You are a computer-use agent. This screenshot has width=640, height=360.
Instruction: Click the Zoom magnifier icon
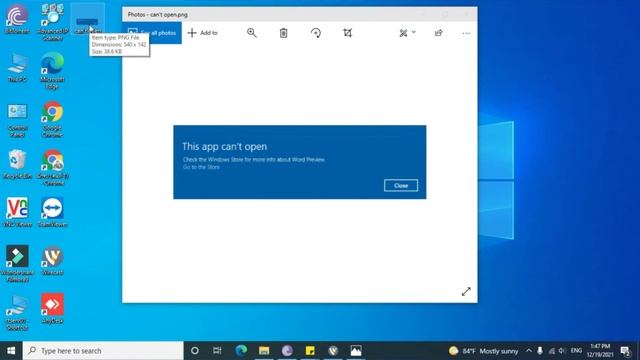point(252,33)
